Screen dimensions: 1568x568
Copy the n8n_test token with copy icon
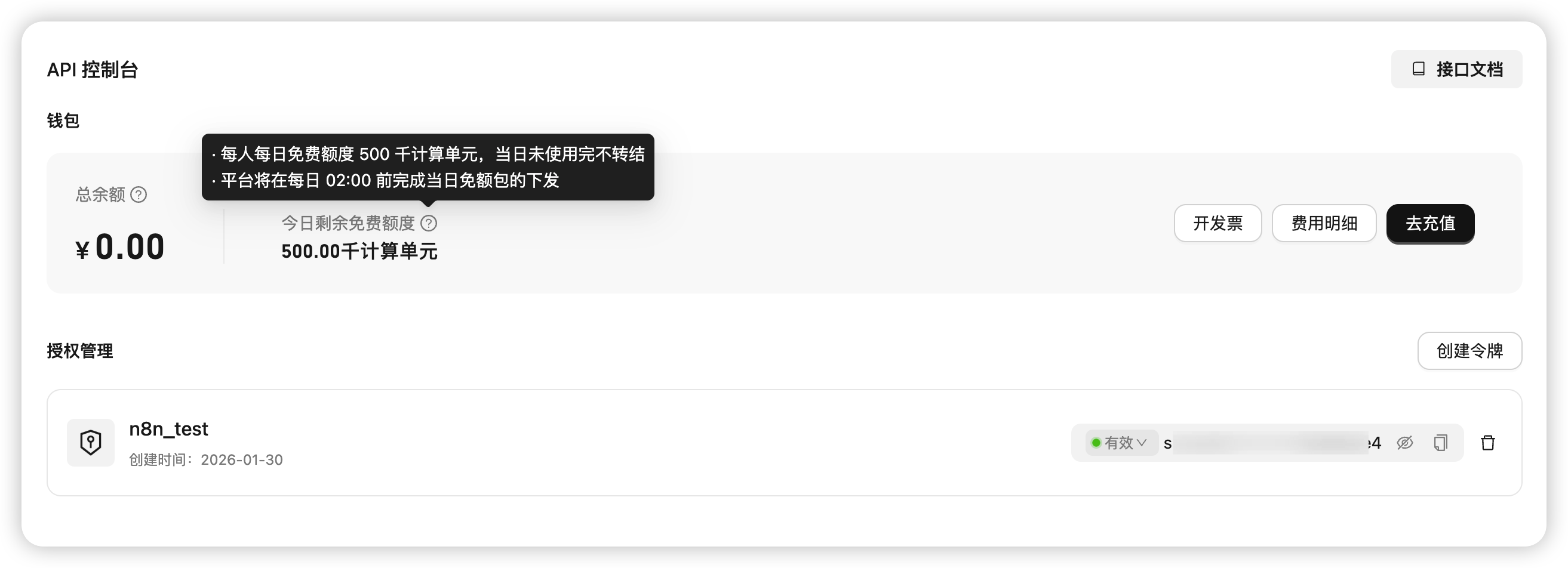click(1440, 443)
